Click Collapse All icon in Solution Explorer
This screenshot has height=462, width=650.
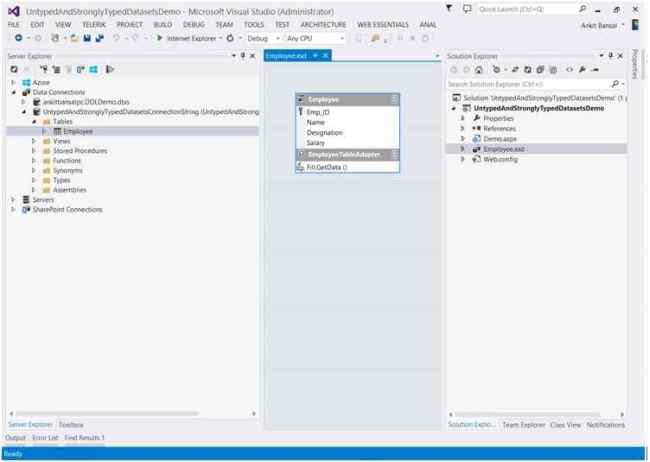pyautogui.click(x=540, y=70)
